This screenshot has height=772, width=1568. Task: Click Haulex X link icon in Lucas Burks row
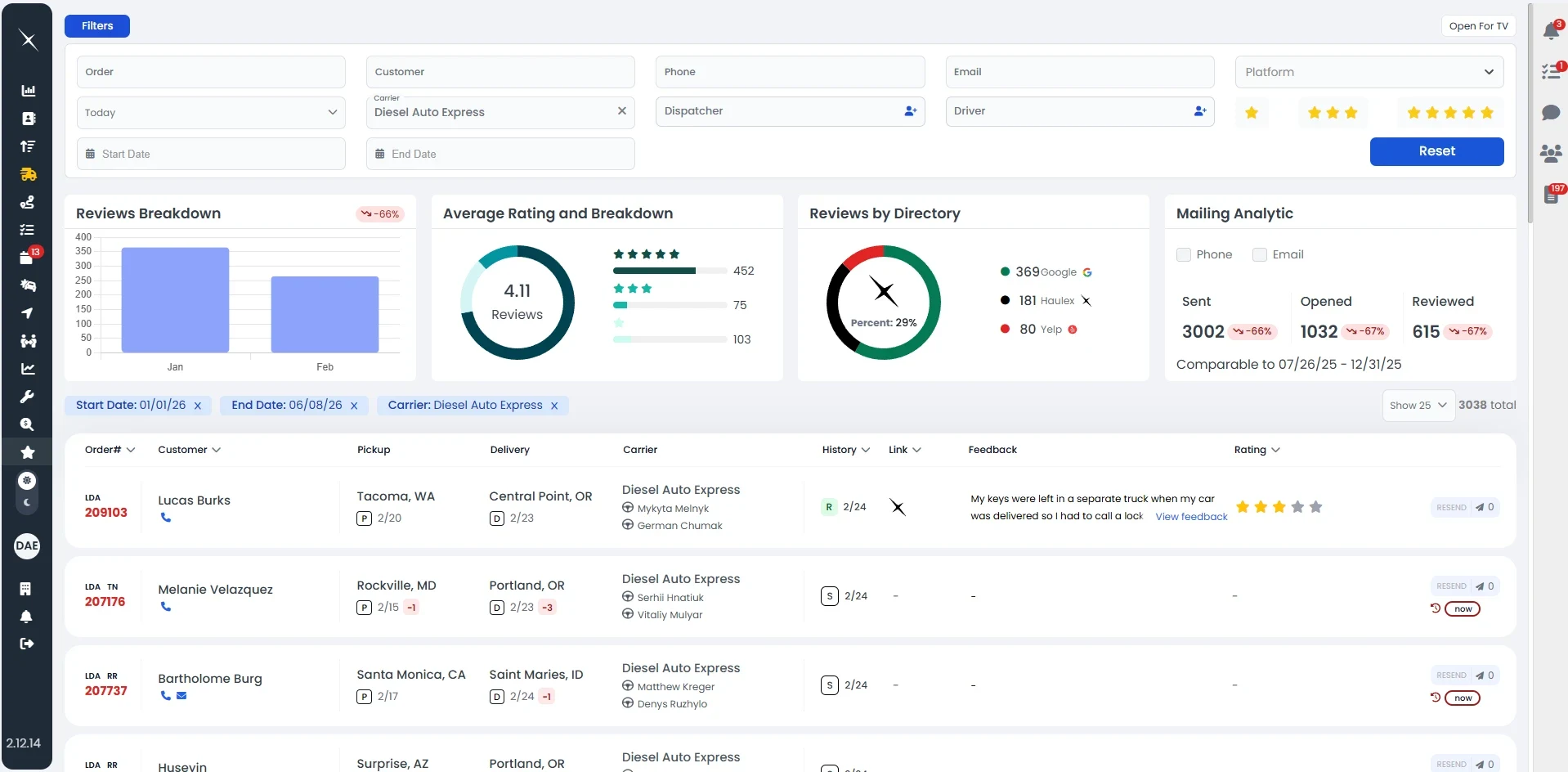898,507
